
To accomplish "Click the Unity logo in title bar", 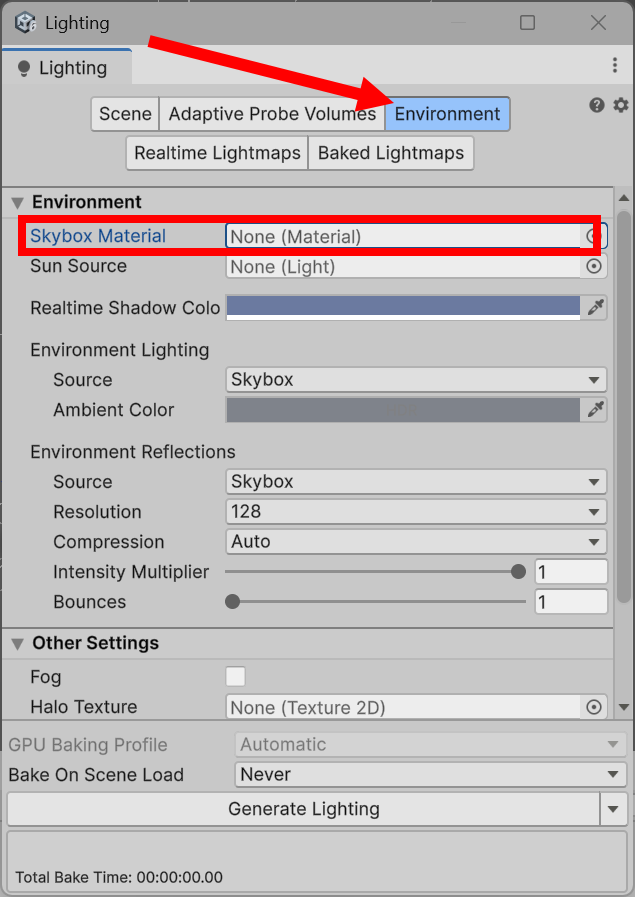I will point(25,23).
